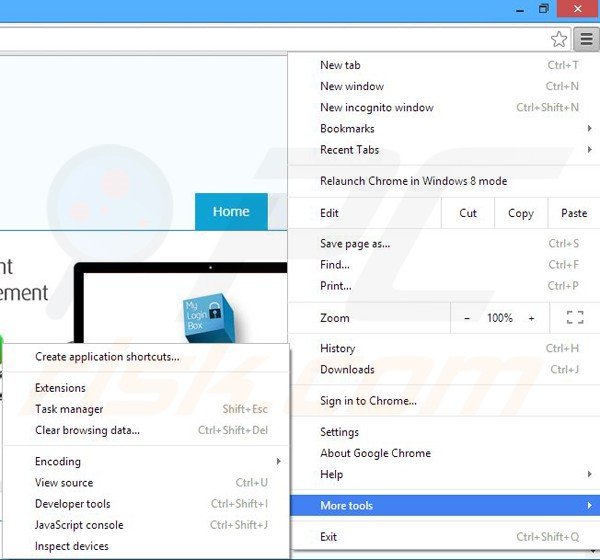Image resolution: width=600 pixels, height=560 pixels.
Task: Choose Save page as...
Action: click(444, 244)
